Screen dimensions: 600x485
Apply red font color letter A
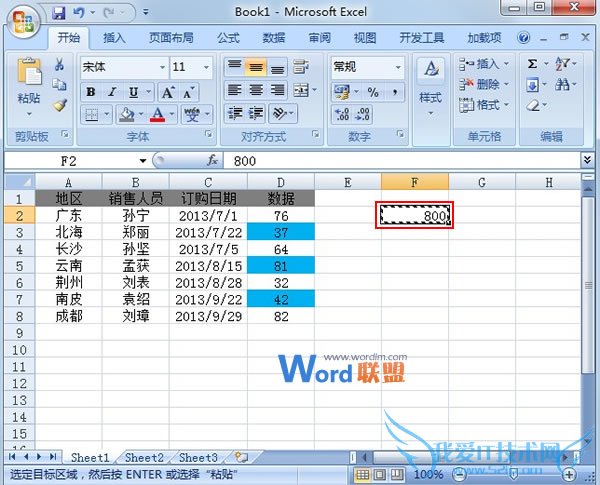pyautogui.click(x=158, y=114)
